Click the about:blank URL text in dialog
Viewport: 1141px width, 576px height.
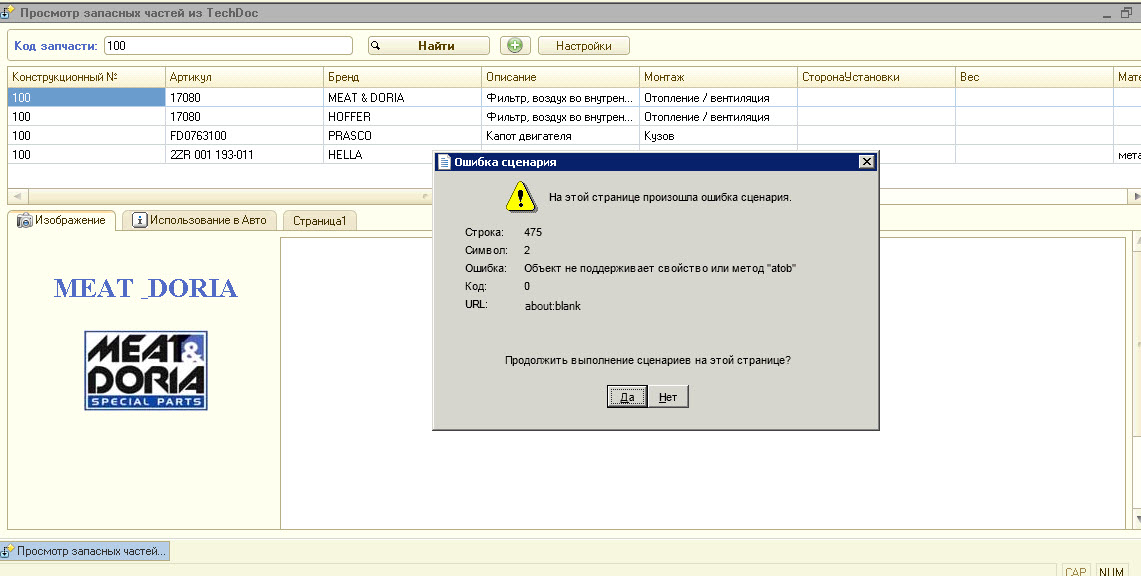pyautogui.click(x=552, y=306)
